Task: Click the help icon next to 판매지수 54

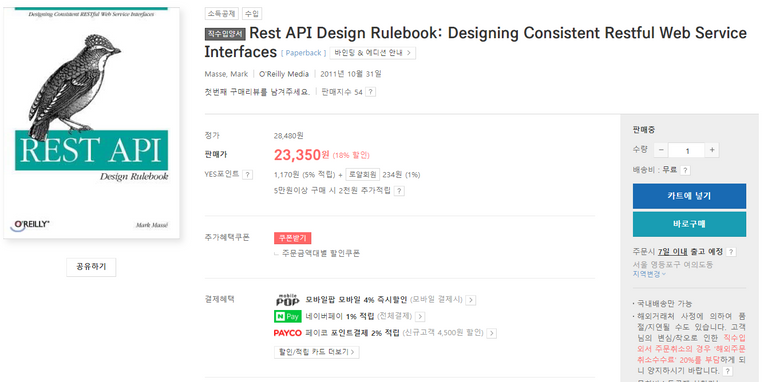Action: click(x=371, y=92)
